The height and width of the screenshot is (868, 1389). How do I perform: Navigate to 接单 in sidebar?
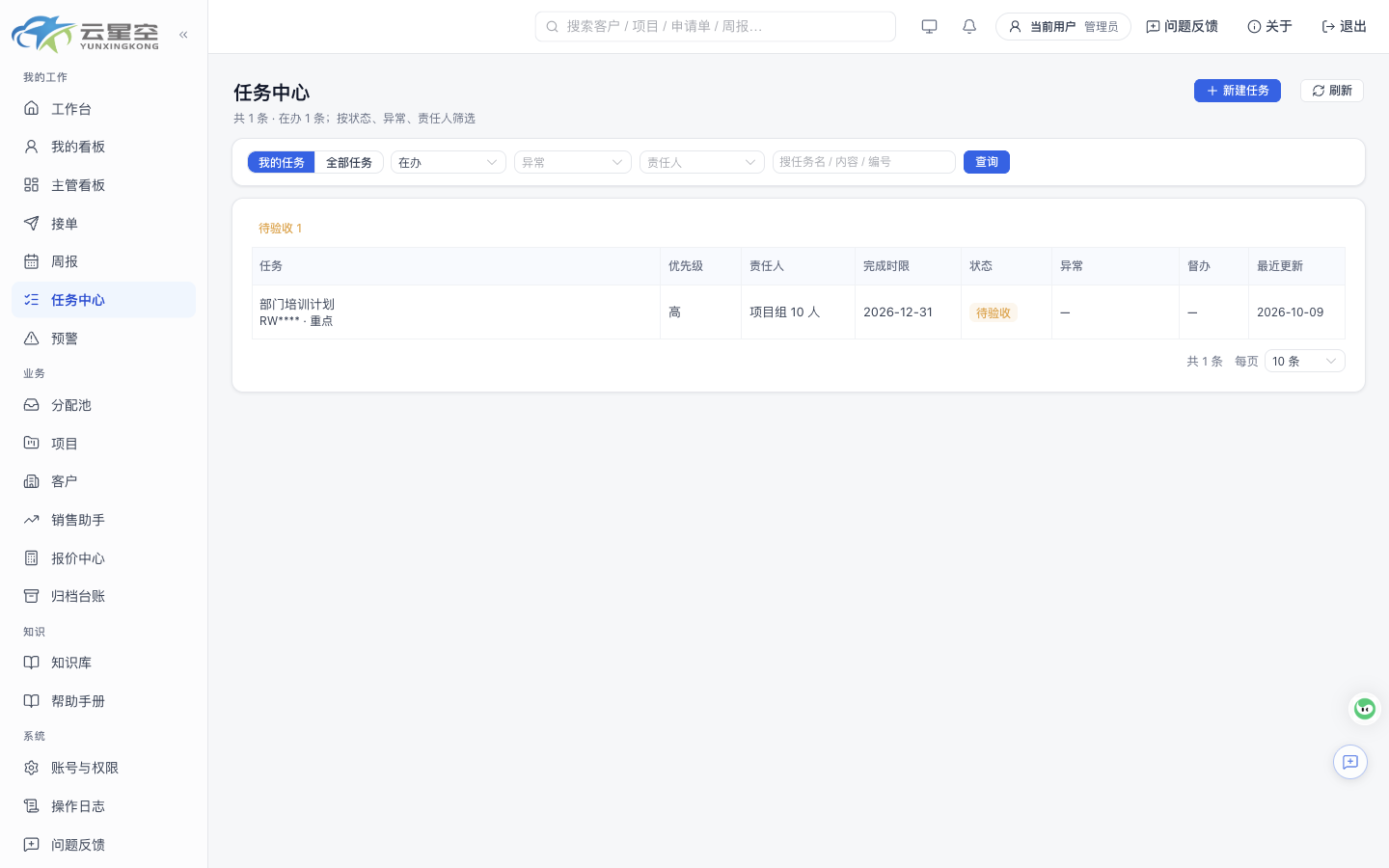(103, 224)
